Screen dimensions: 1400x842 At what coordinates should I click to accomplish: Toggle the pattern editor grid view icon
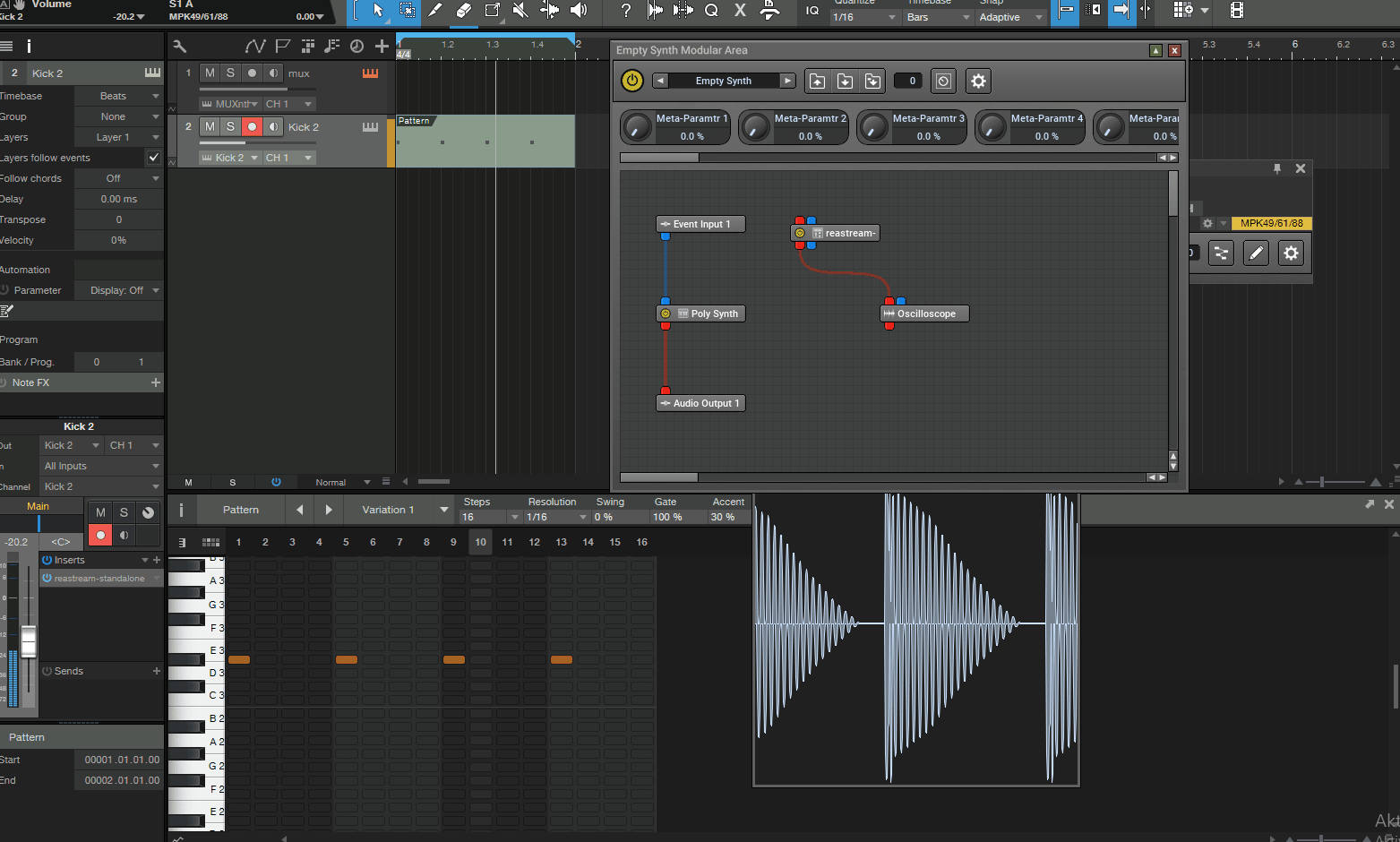211,542
